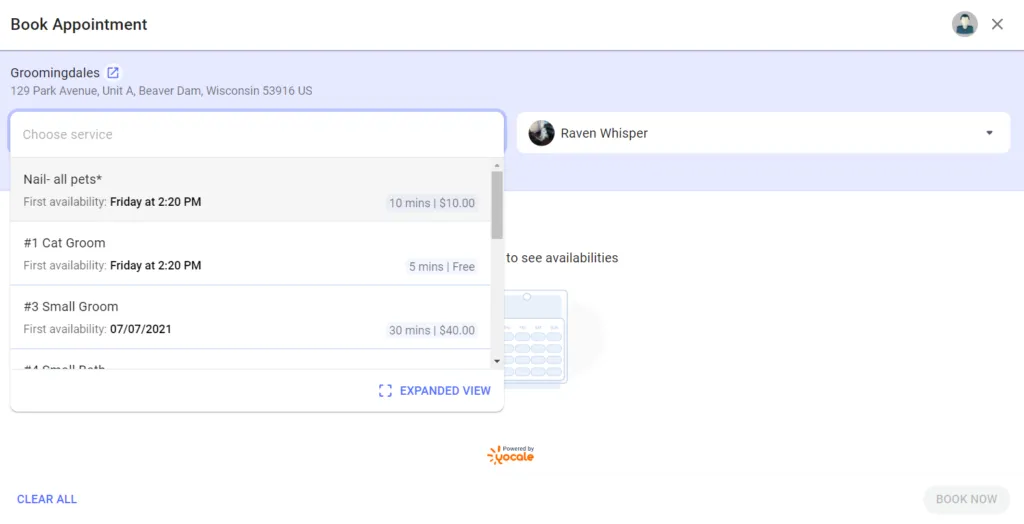Click CLEAR ALL button

[47, 499]
